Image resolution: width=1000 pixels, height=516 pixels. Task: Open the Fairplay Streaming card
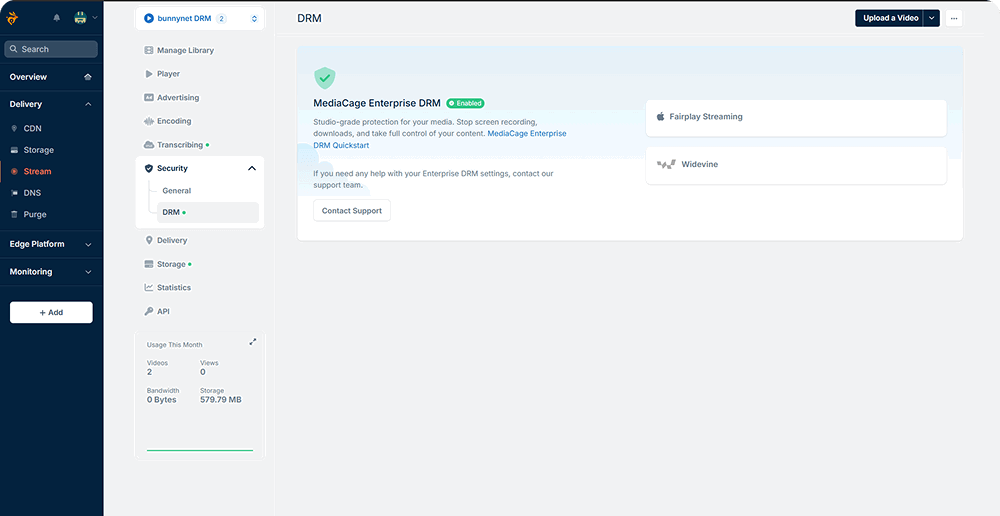(x=796, y=117)
